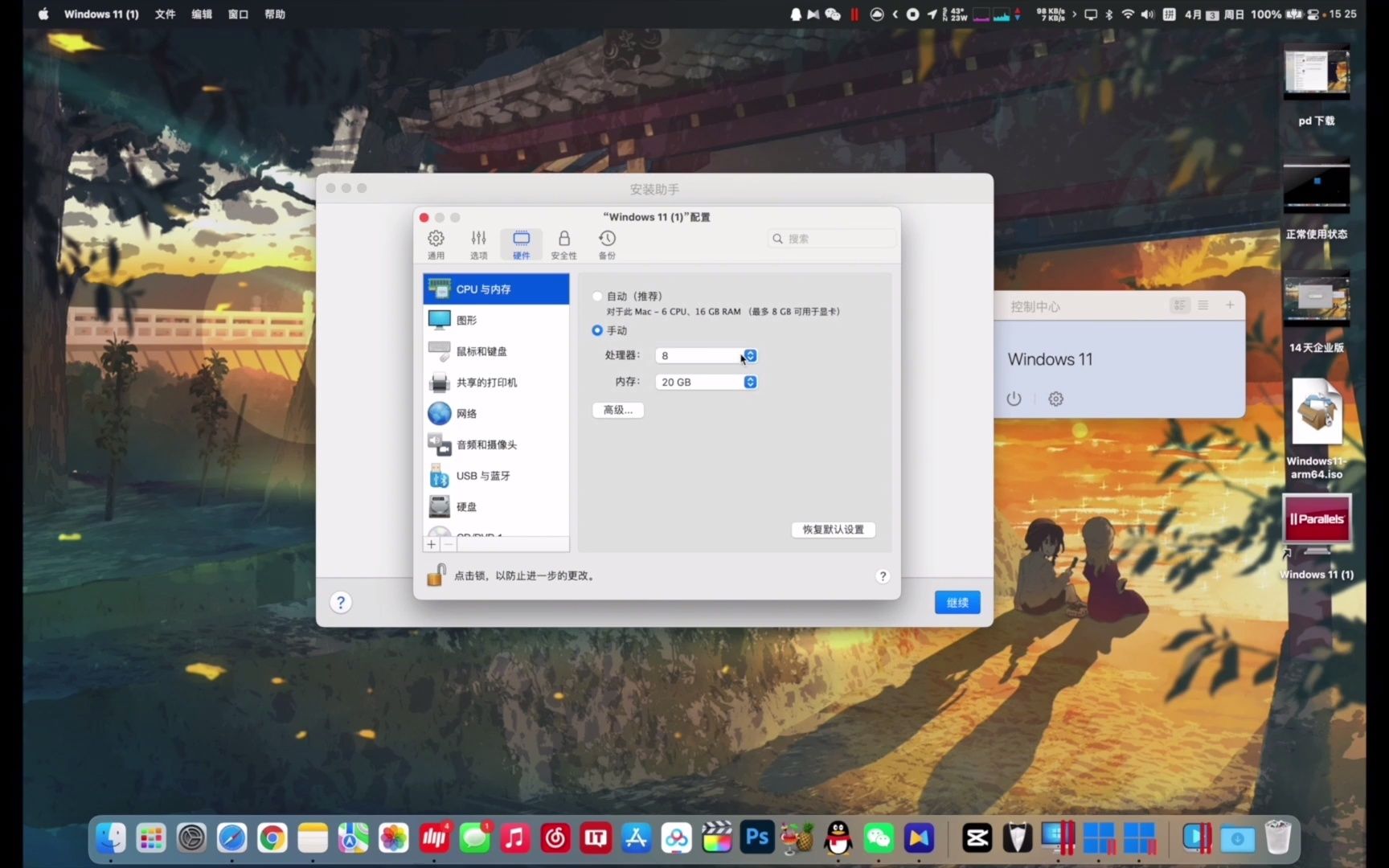This screenshot has width=1389, height=868.
Task: Adjust memory using the 内存 stepper arrows
Action: click(749, 382)
